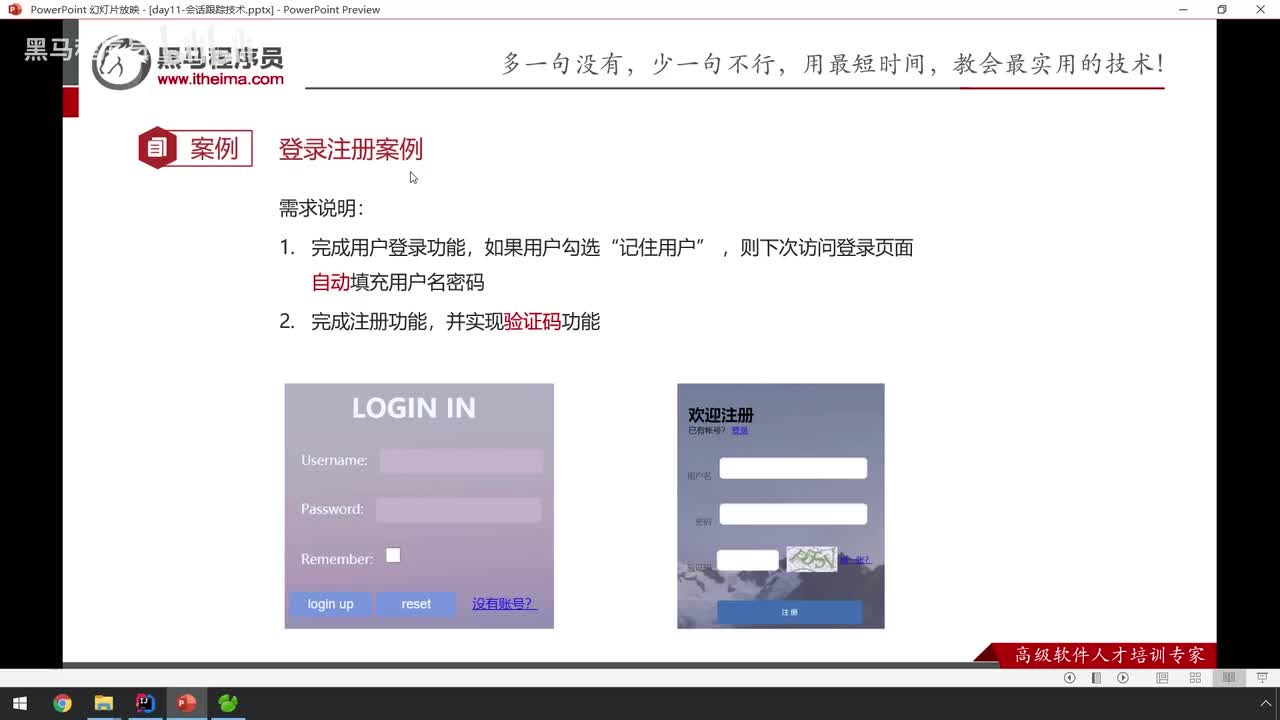Image resolution: width=1280 pixels, height=720 pixels.
Task: Click the red 自动 highlighted word
Action: coord(330,282)
